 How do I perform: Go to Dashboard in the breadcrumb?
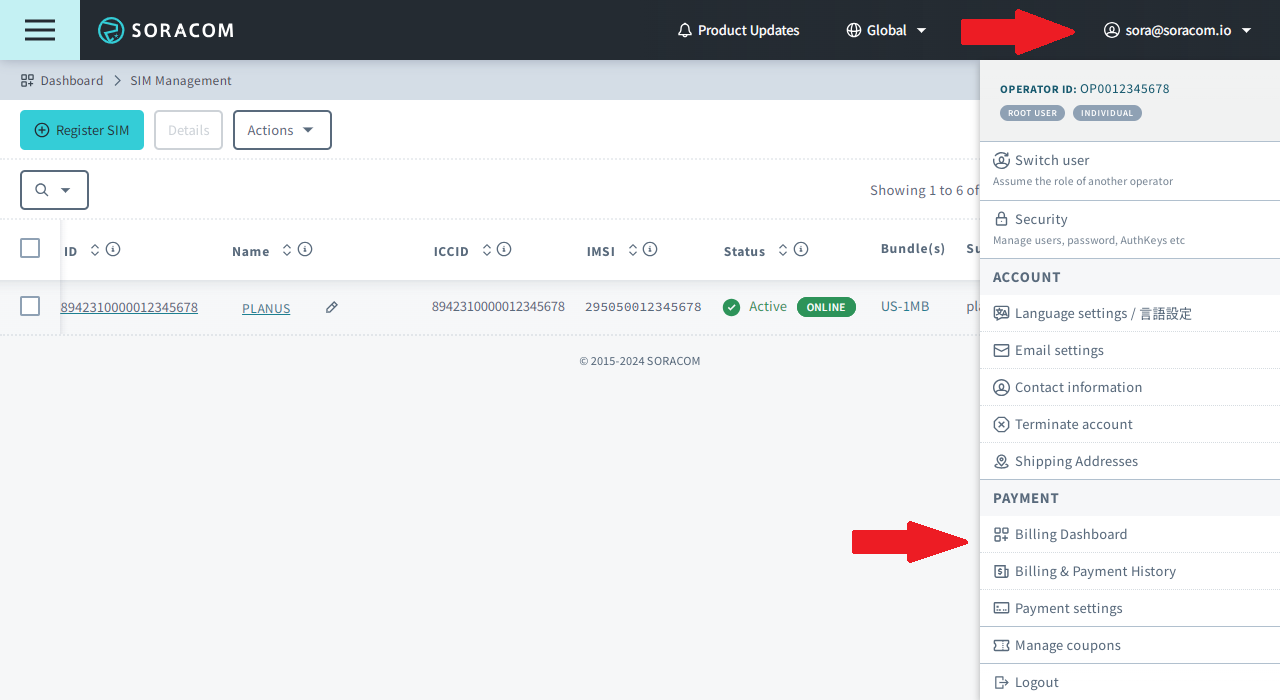tap(71, 80)
